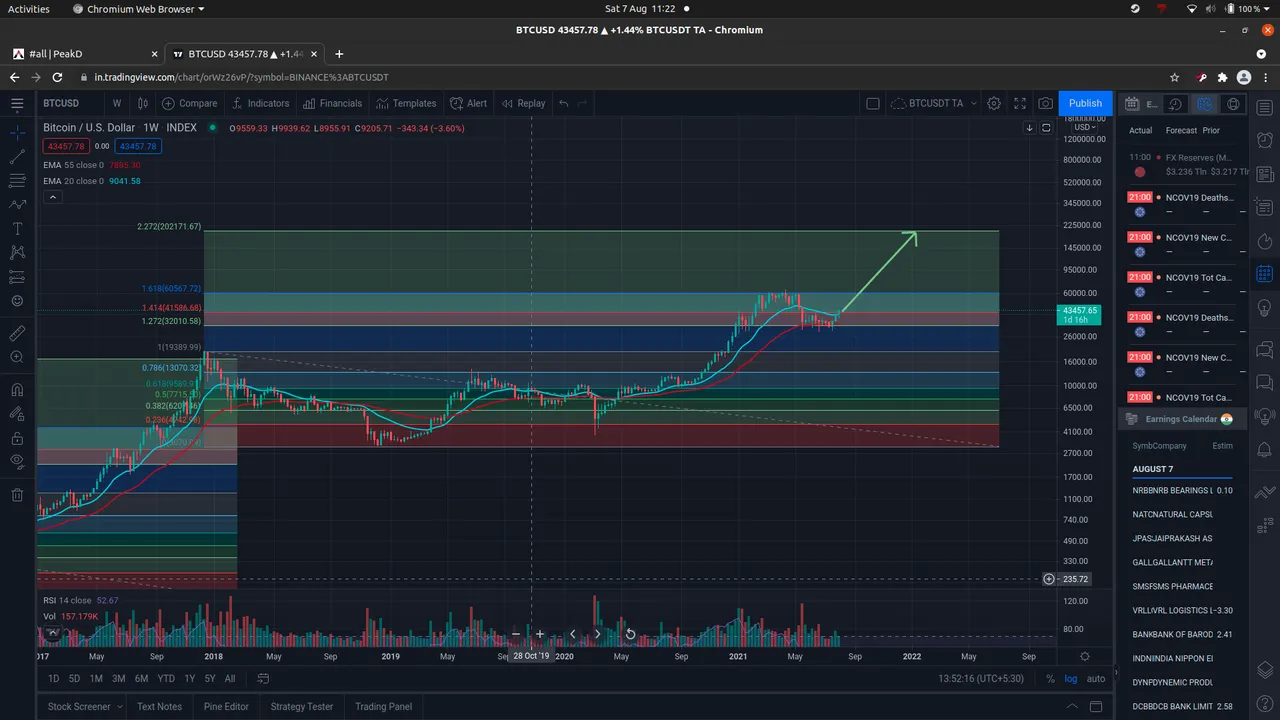Open the Indicators dialog
Screen dimensions: 1280x720
pyautogui.click(x=260, y=103)
